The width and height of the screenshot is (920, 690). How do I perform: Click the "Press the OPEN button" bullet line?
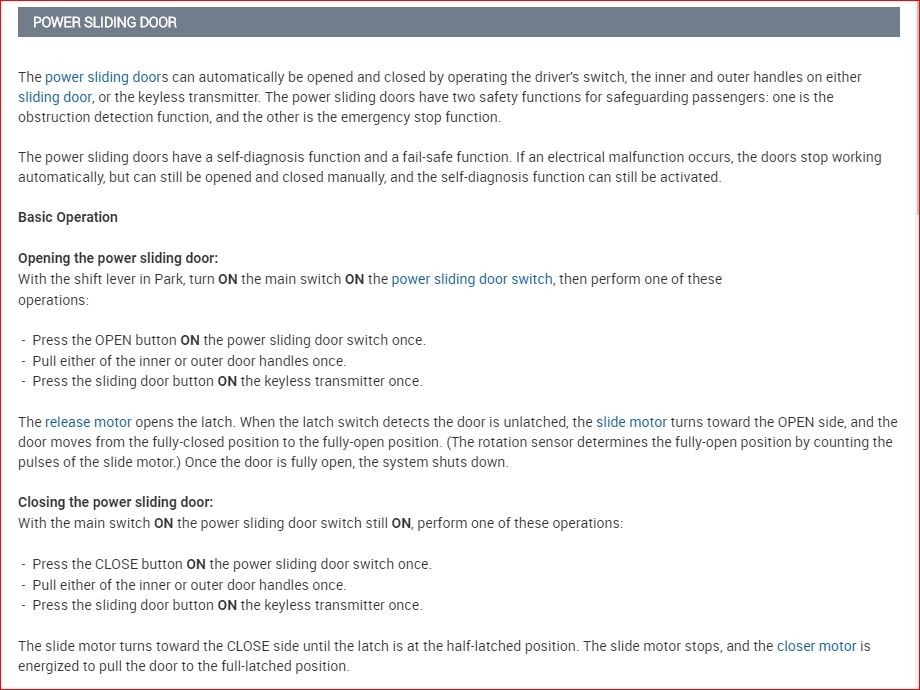point(228,340)
